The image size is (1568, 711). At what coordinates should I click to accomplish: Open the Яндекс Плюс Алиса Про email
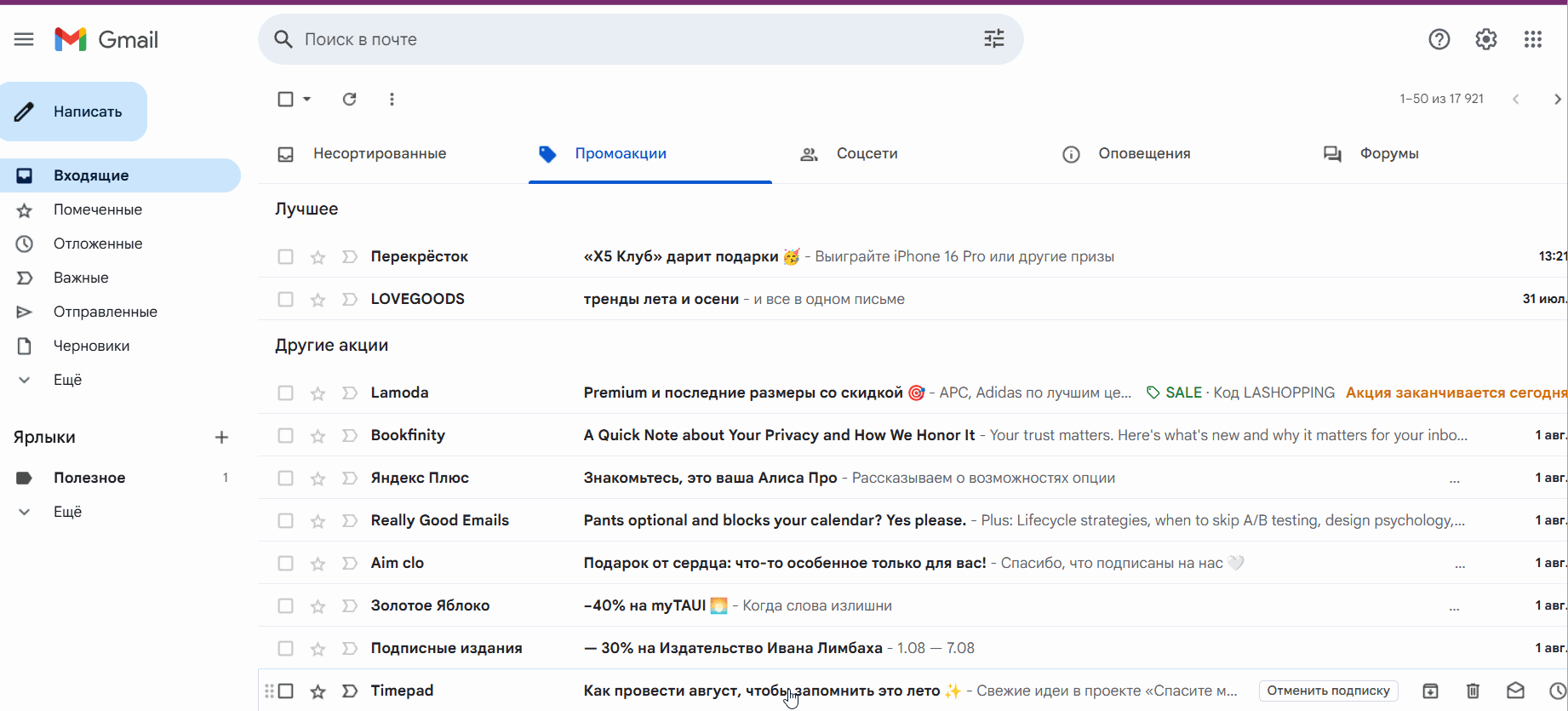tap(913, 478)
